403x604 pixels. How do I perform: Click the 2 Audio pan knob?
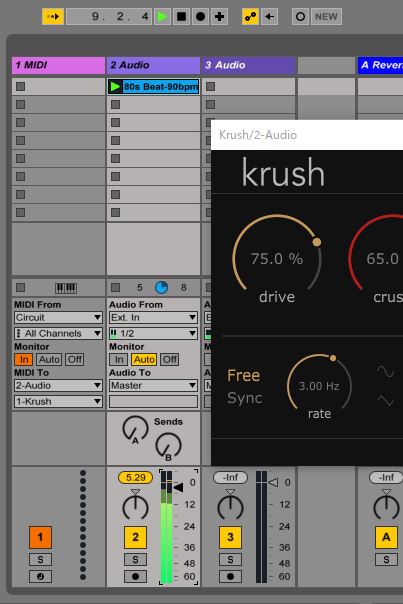click(x=135, y=506)
